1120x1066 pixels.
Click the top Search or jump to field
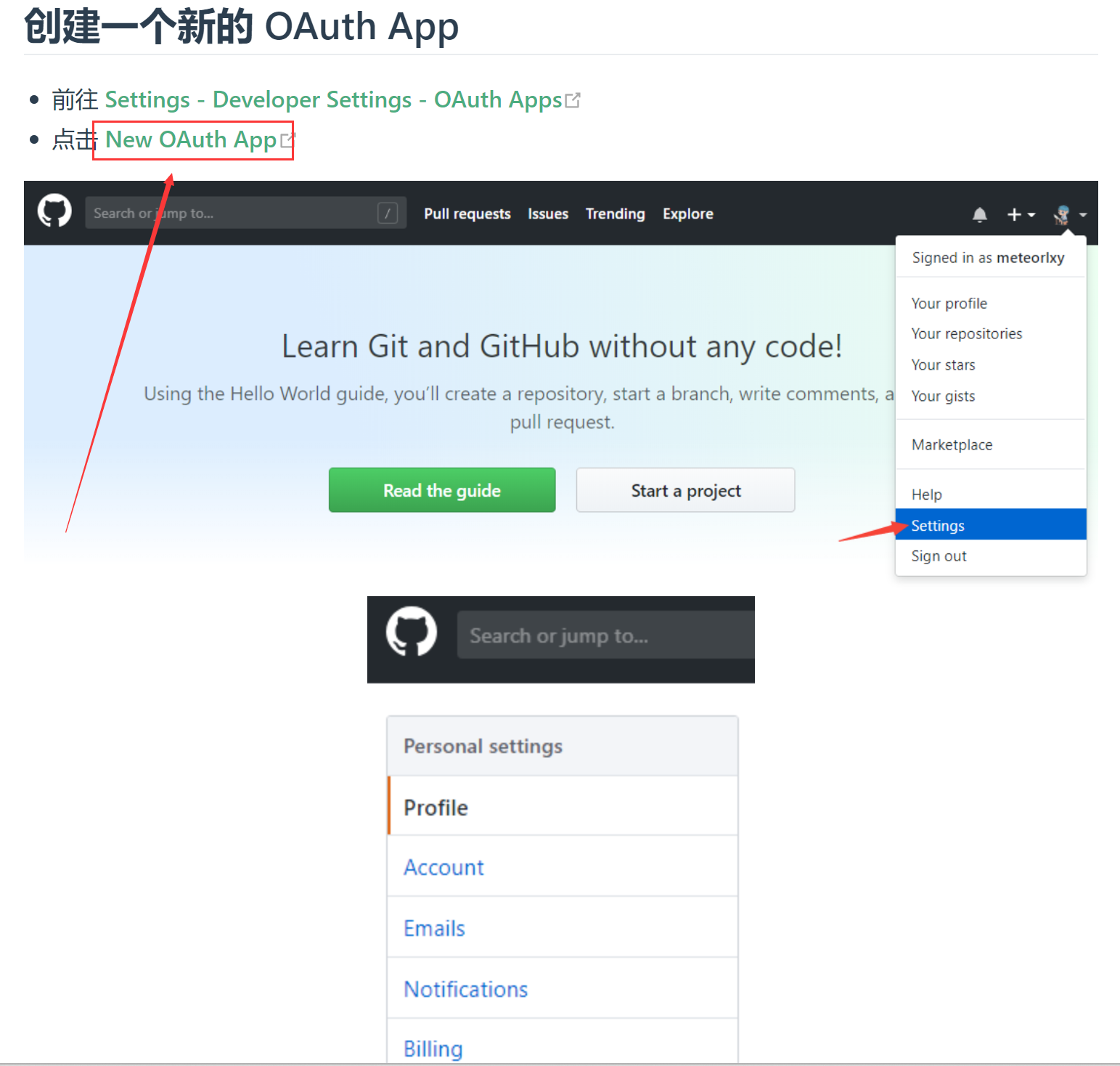[232, 213]
